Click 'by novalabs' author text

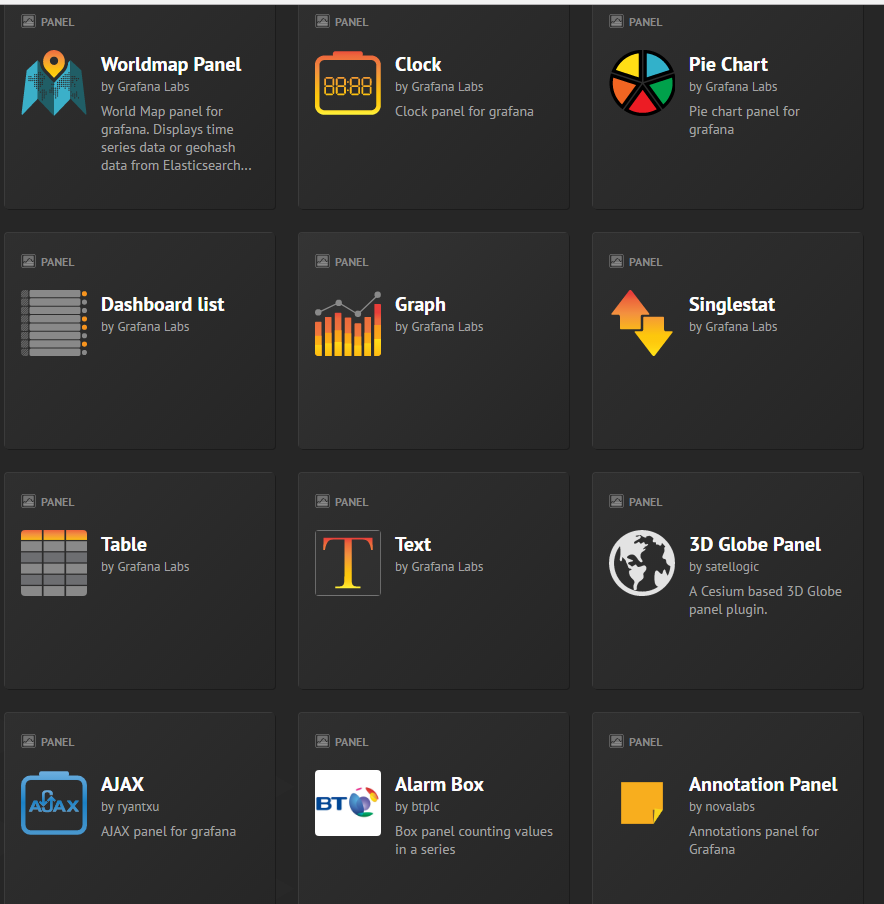[721, 807]
